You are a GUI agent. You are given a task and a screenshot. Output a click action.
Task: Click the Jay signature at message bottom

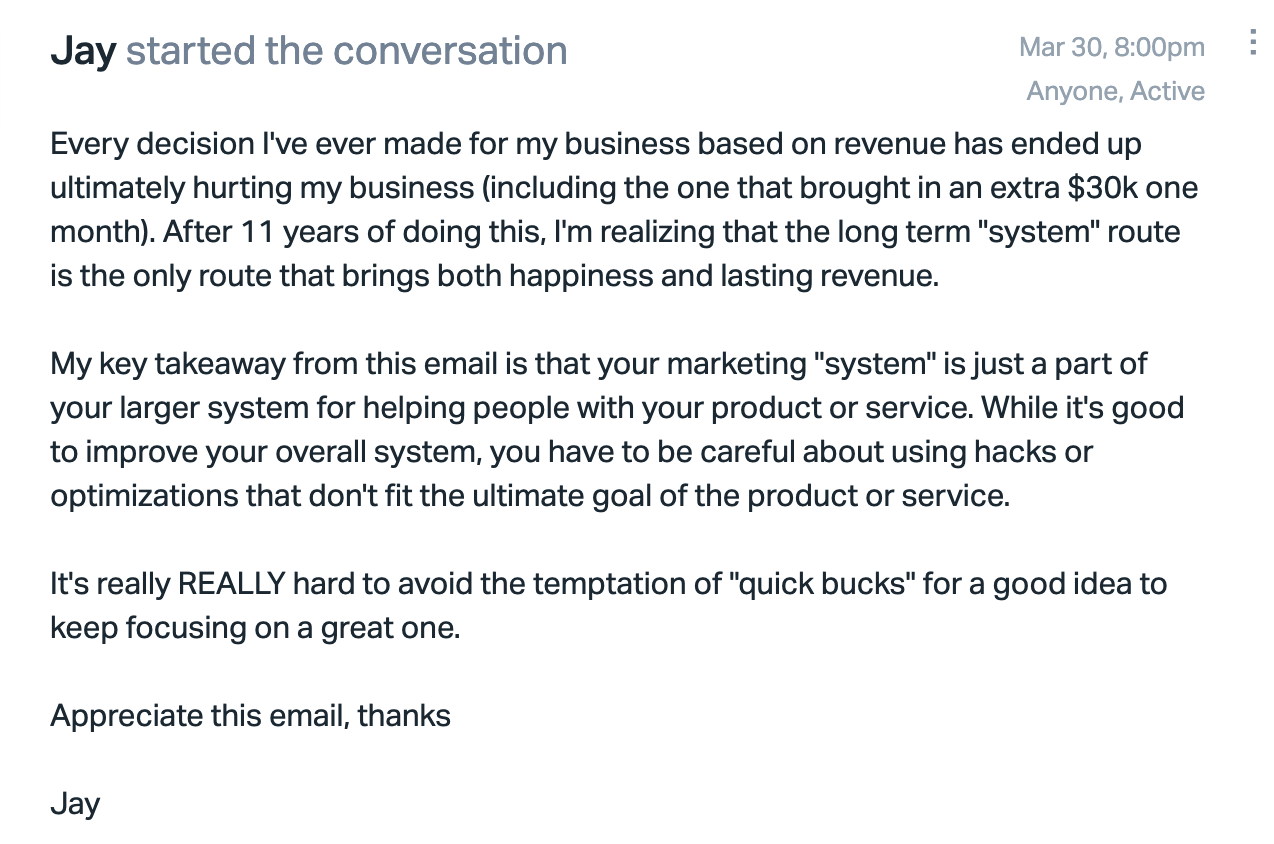coord(75,804)
